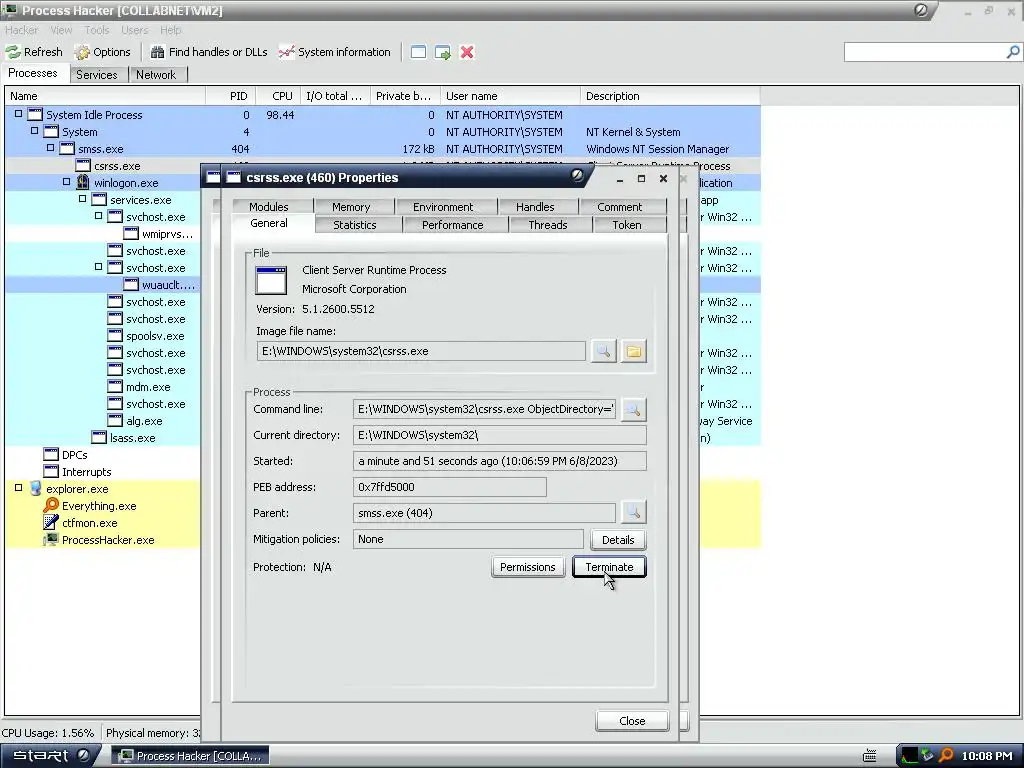Click the Terminate button

tap(609, 567)
